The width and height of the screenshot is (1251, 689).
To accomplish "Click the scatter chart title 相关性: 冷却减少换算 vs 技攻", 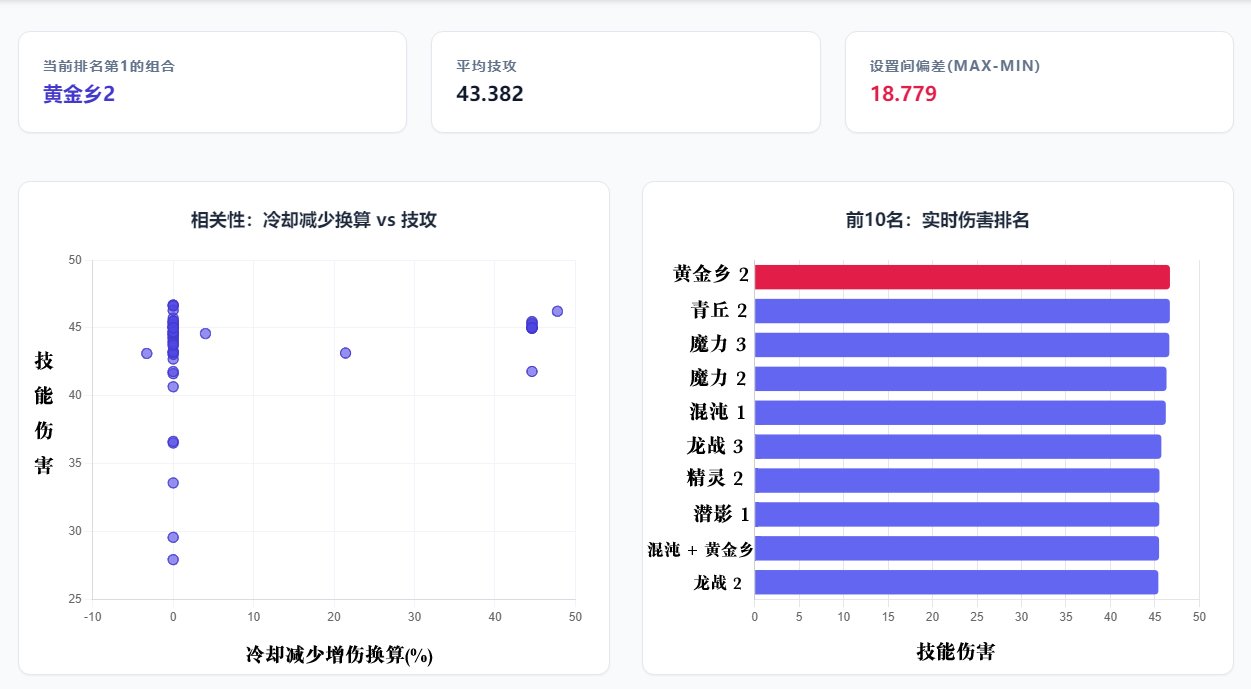I will click(313, 217).
